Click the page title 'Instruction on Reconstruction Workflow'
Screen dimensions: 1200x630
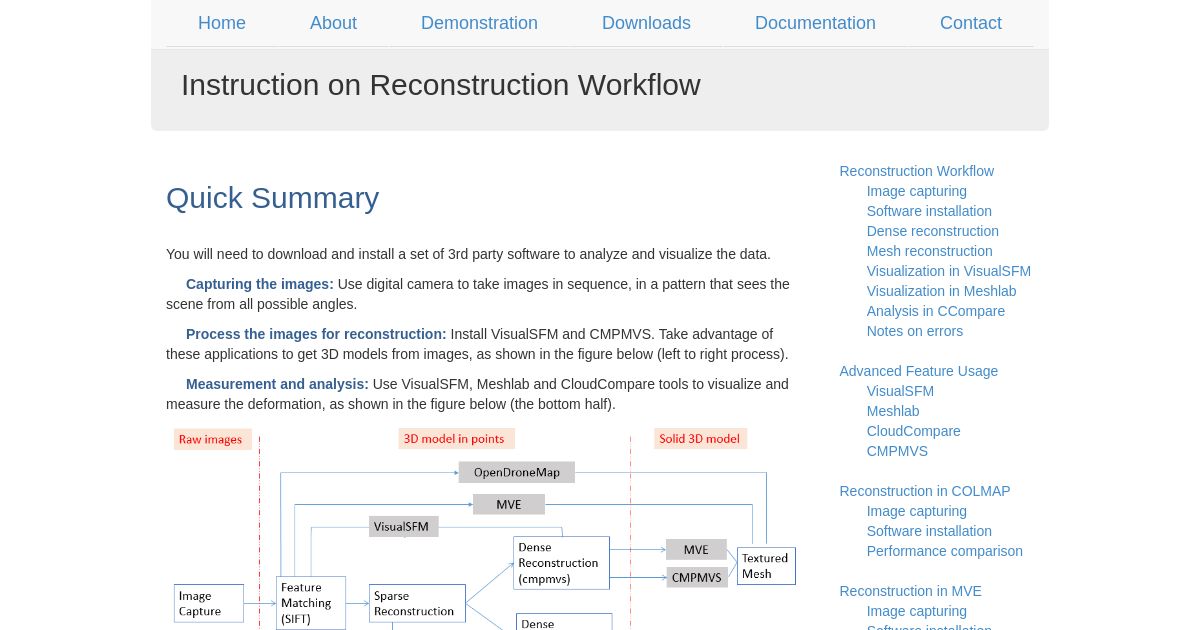(441, 85)
